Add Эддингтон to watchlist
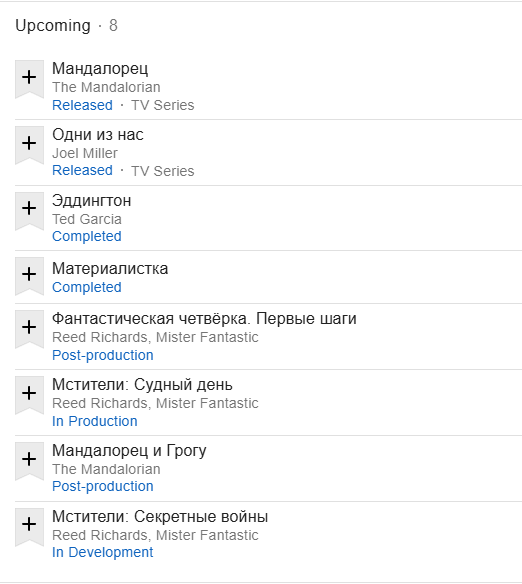 click(x=29, y=210)
